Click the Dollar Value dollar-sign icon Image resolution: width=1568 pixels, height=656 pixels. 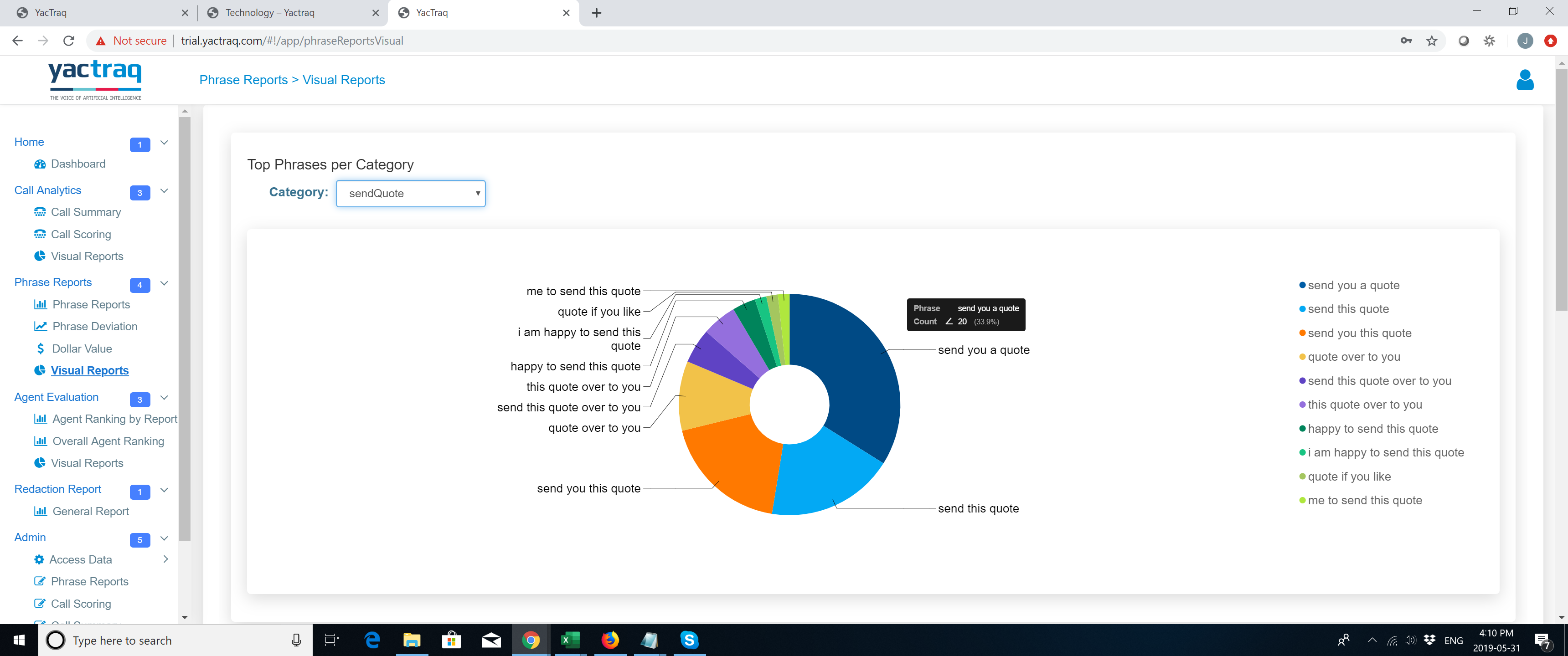click(40, 348)
